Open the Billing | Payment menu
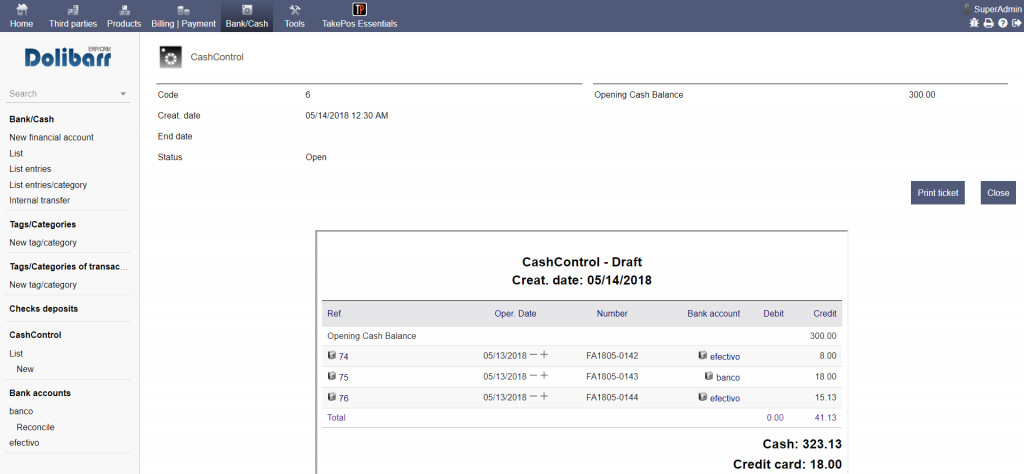 click(x=183, y=16)
